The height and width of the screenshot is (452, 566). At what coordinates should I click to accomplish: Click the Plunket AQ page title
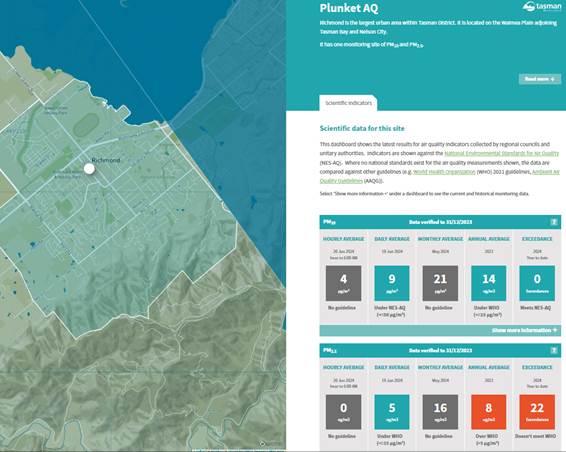pos(349,8)
